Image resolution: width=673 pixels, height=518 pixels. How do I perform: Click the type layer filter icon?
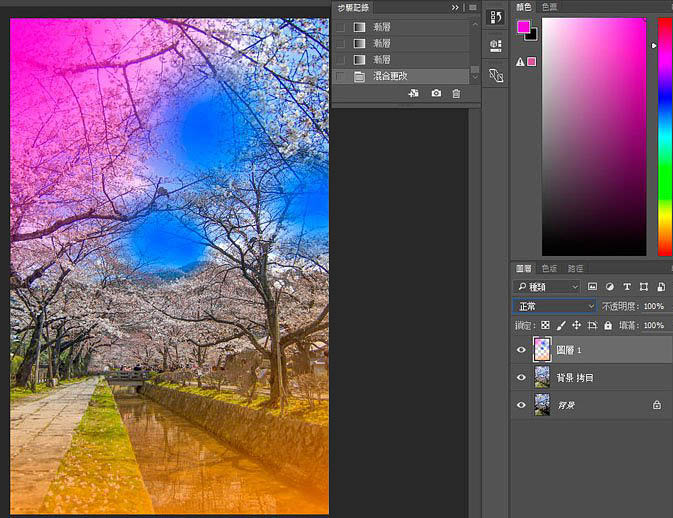[x=626, y=287]
